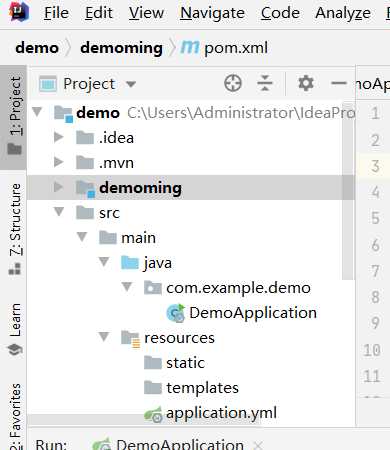Click line number 5 in editor gutter
The height and width of the screenshot is (450, 390).
(375, 218)
